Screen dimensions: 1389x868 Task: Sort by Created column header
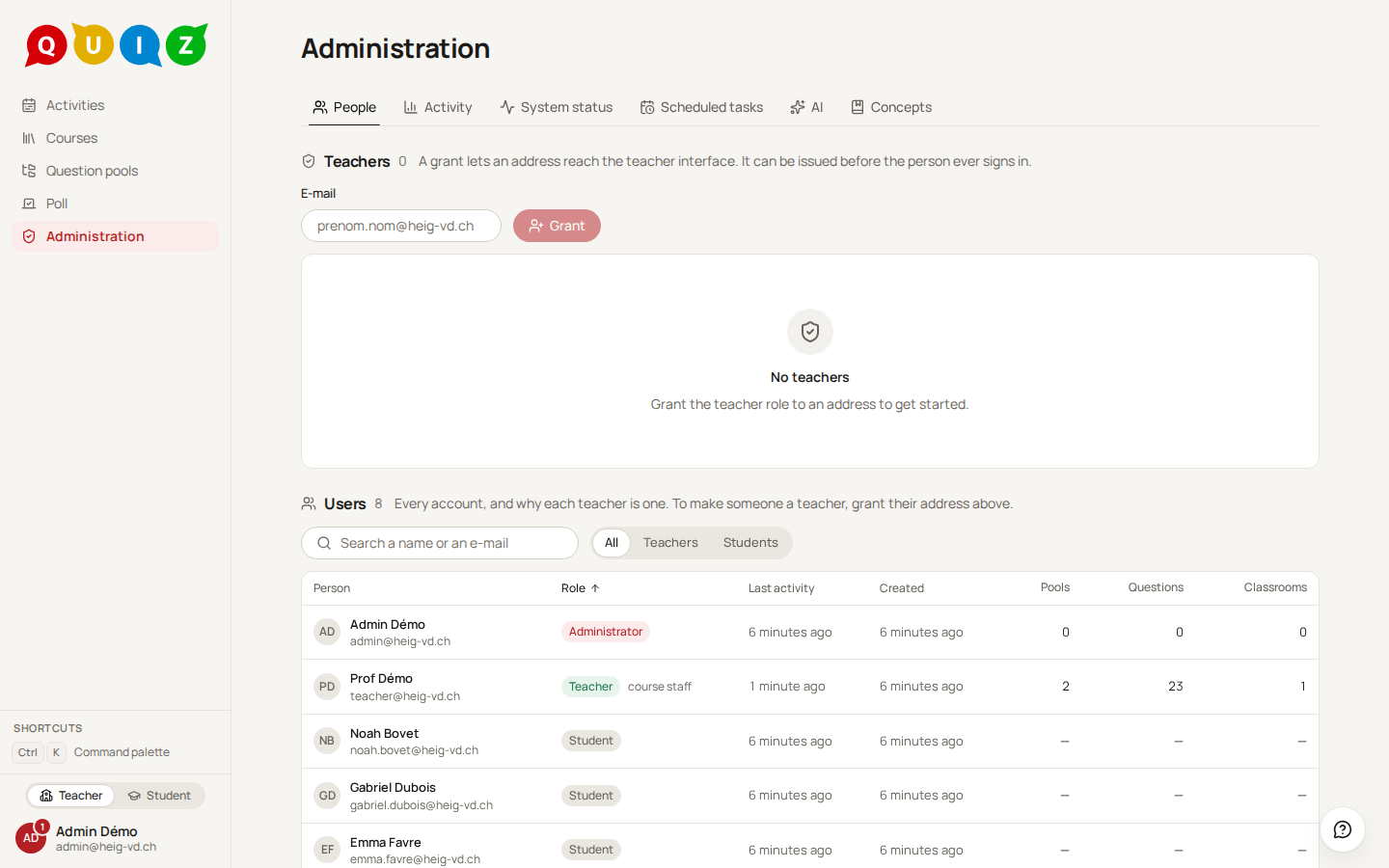tap(902, 588)
